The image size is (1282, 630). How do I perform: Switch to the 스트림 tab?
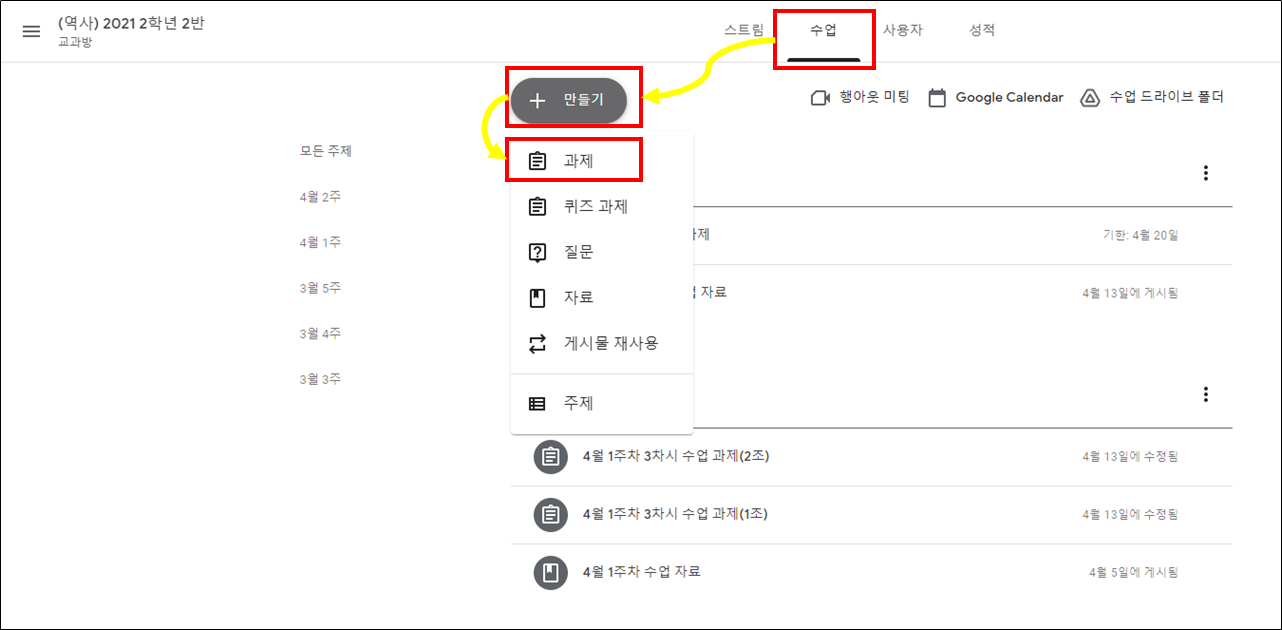point(744,30)
